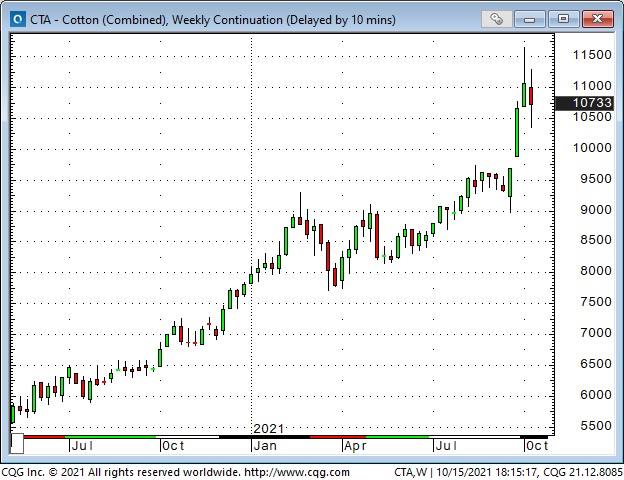
Task: Click the first Jul label on time axis
Action: coord(82,446)
